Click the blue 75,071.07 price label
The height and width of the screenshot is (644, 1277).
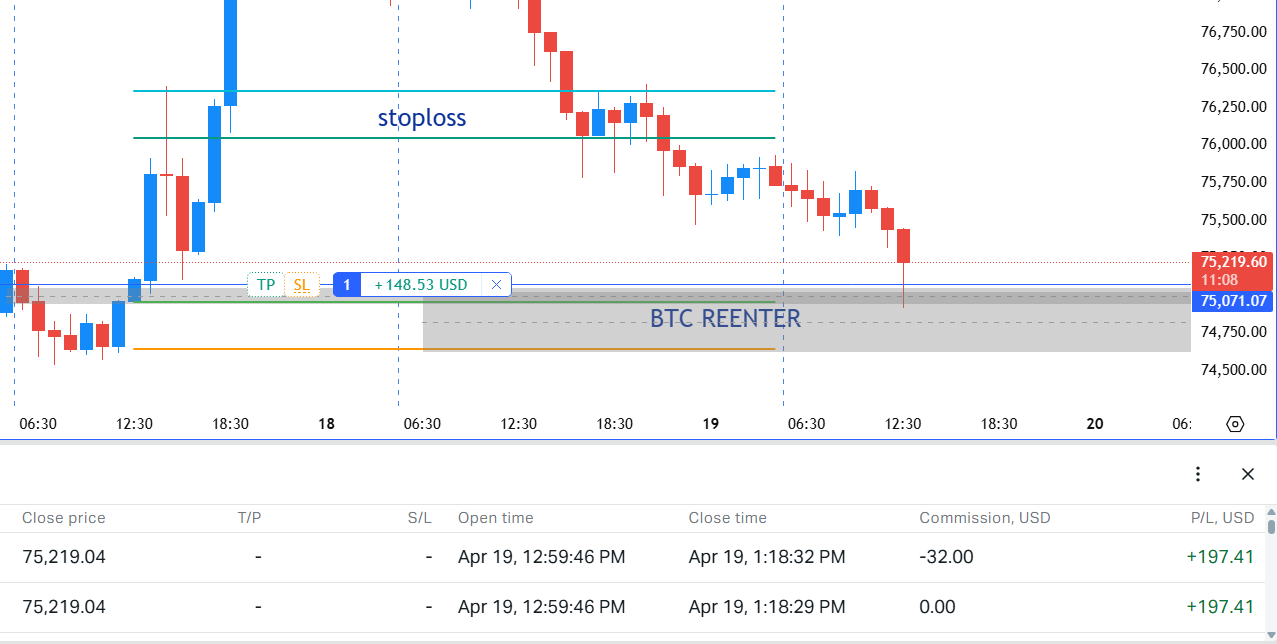click(1233, 301)
